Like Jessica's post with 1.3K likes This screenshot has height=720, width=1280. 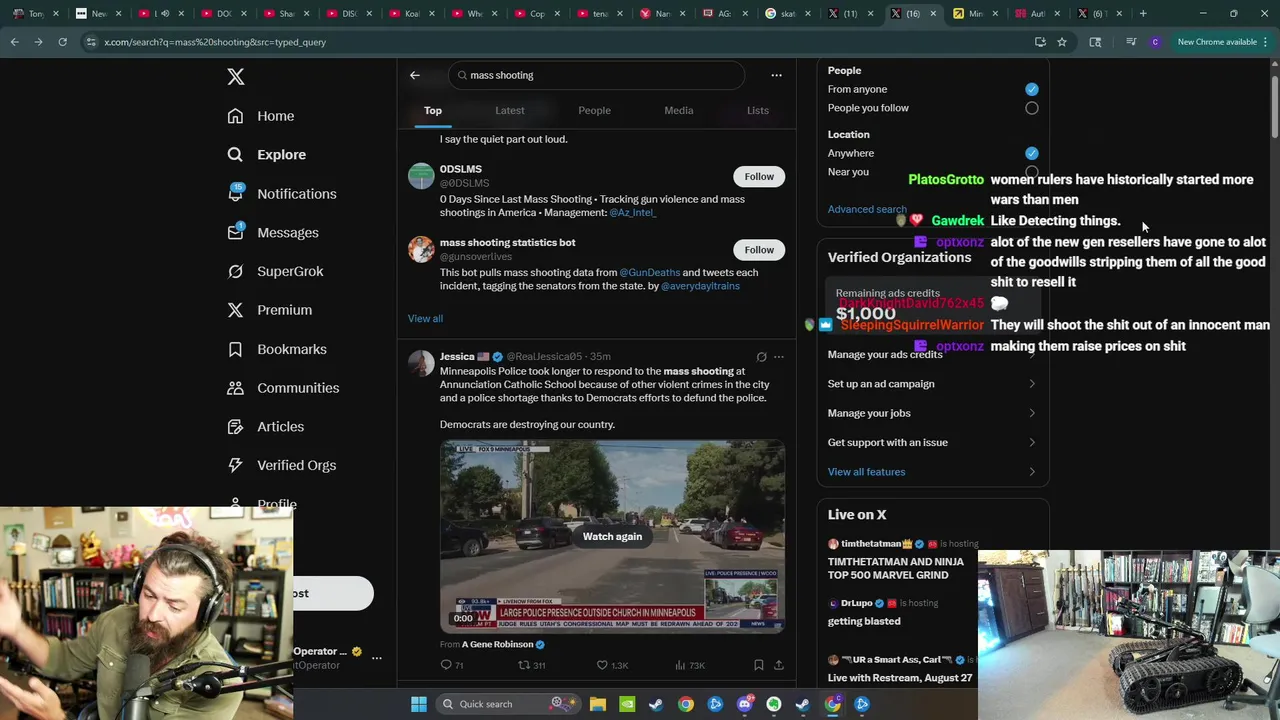pos(612,665)
